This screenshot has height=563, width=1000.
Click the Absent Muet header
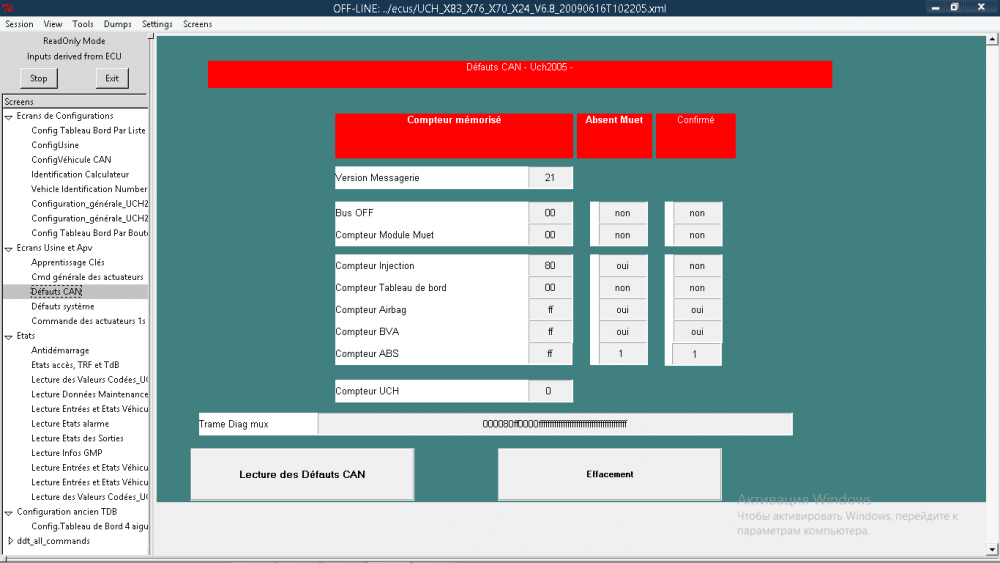614,135
